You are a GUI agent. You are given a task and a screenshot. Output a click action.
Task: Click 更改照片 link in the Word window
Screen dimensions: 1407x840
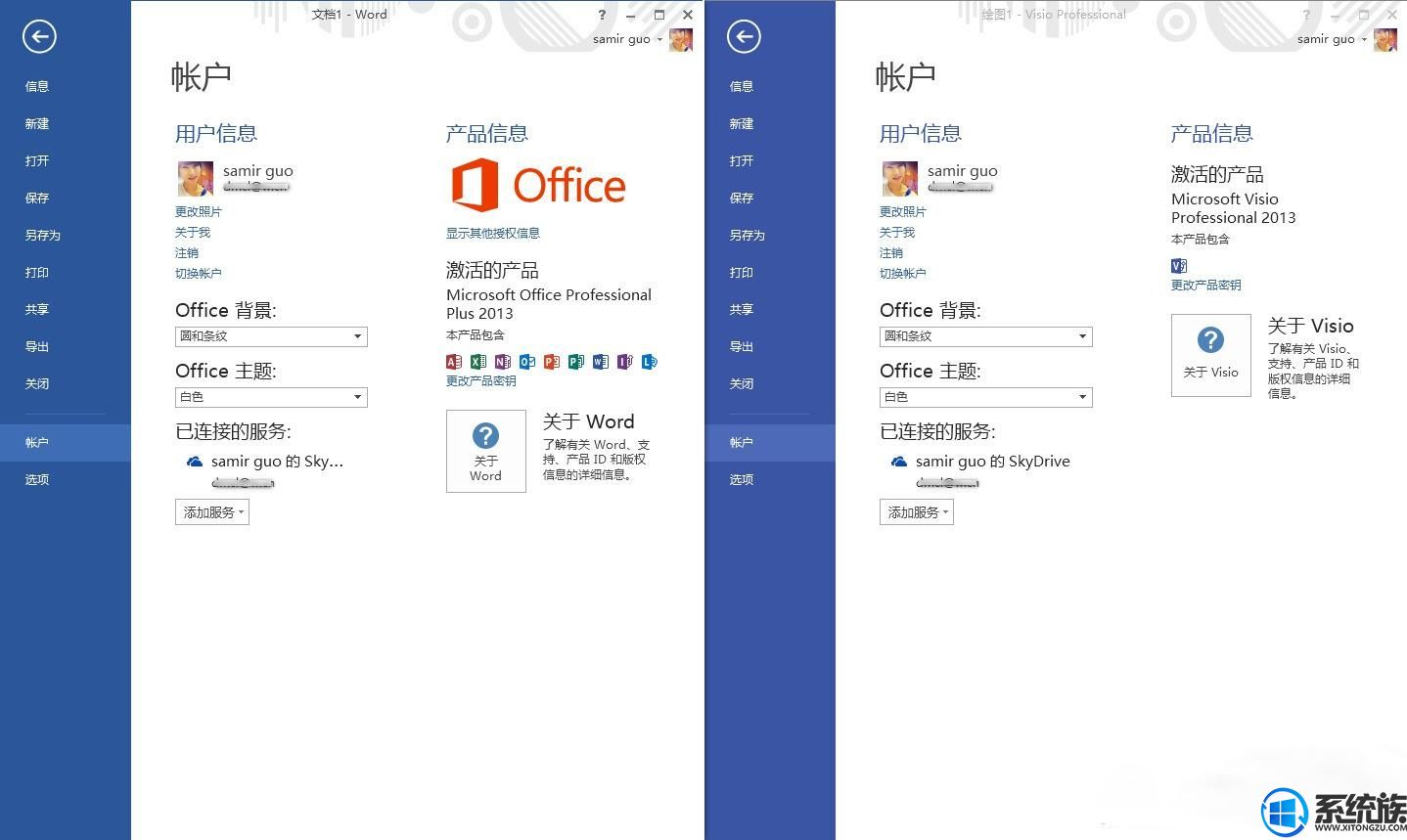[x=199, y=211]
